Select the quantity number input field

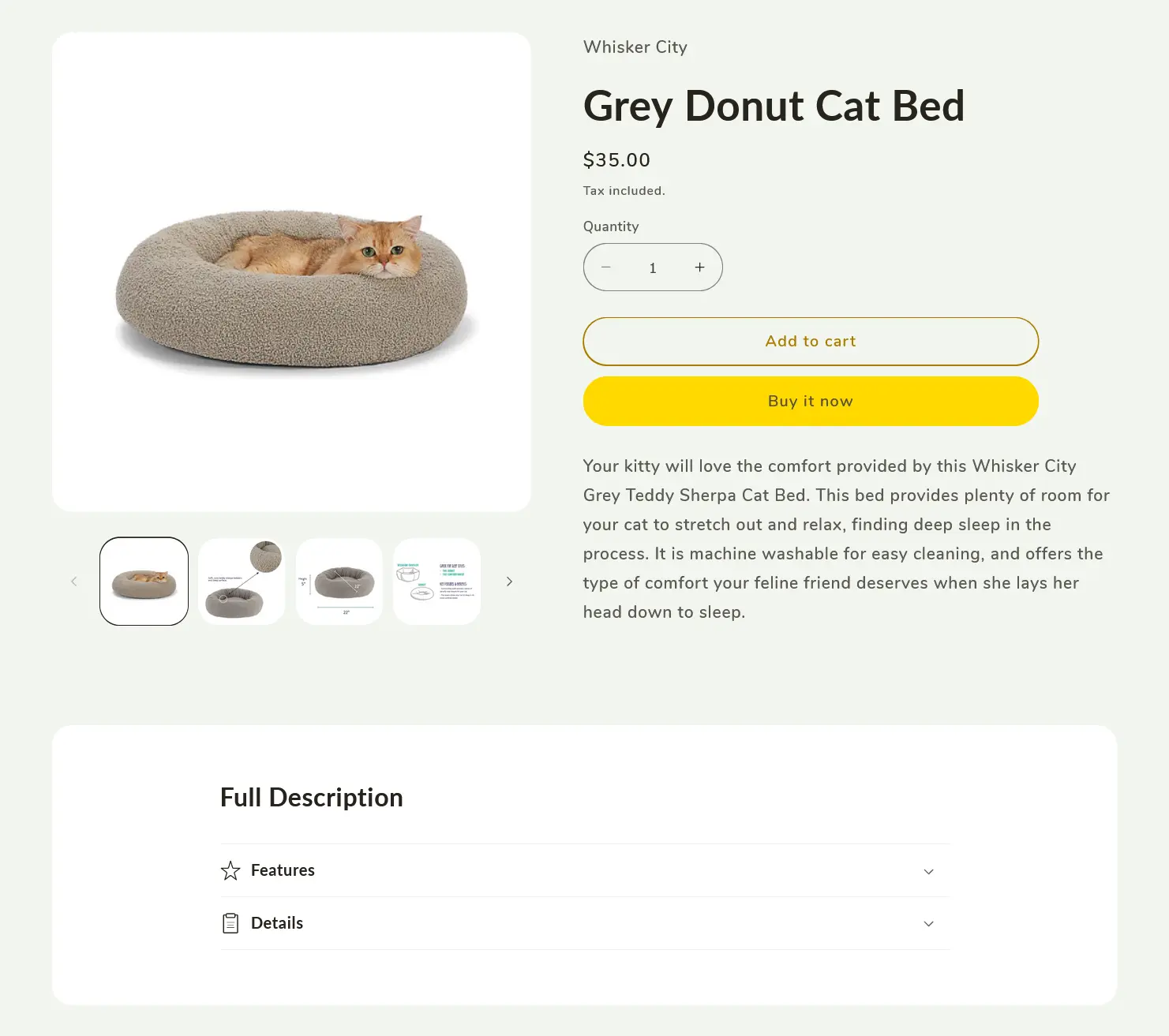(x=653, y=267)
